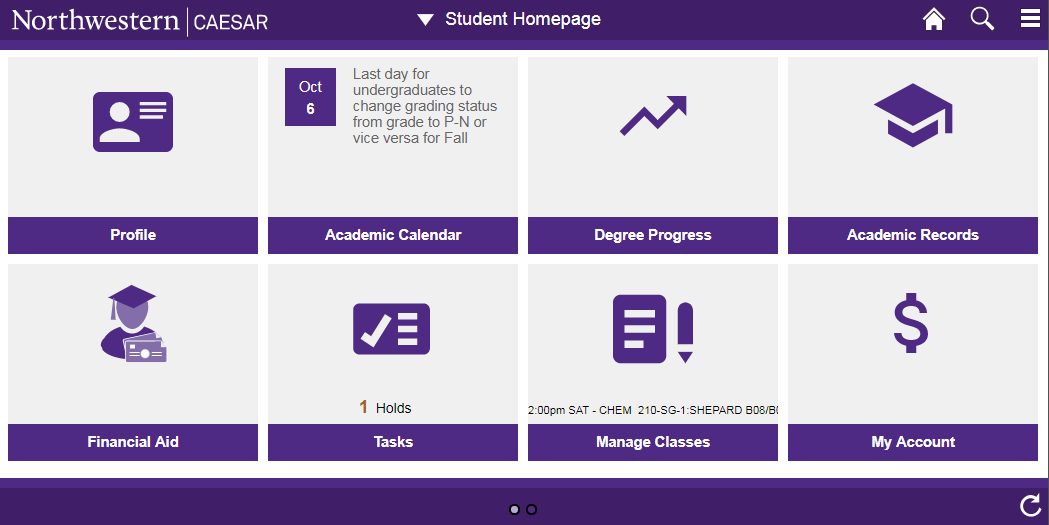Open the Academic Records graduation cap icon
The height and width of the screenshot is (525, 1049).
(x=913, y=115)
